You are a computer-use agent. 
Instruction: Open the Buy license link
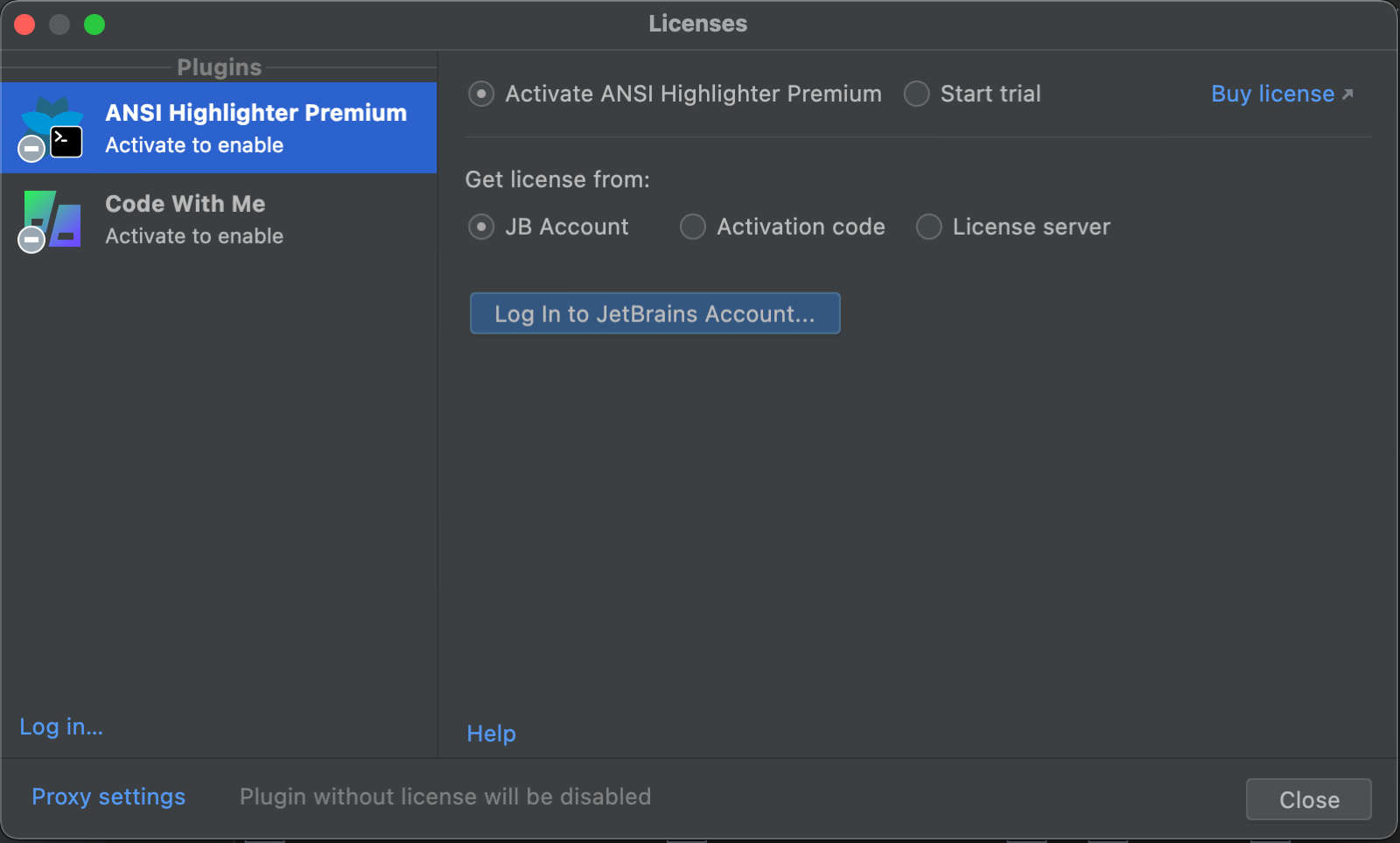(1272, 94)
